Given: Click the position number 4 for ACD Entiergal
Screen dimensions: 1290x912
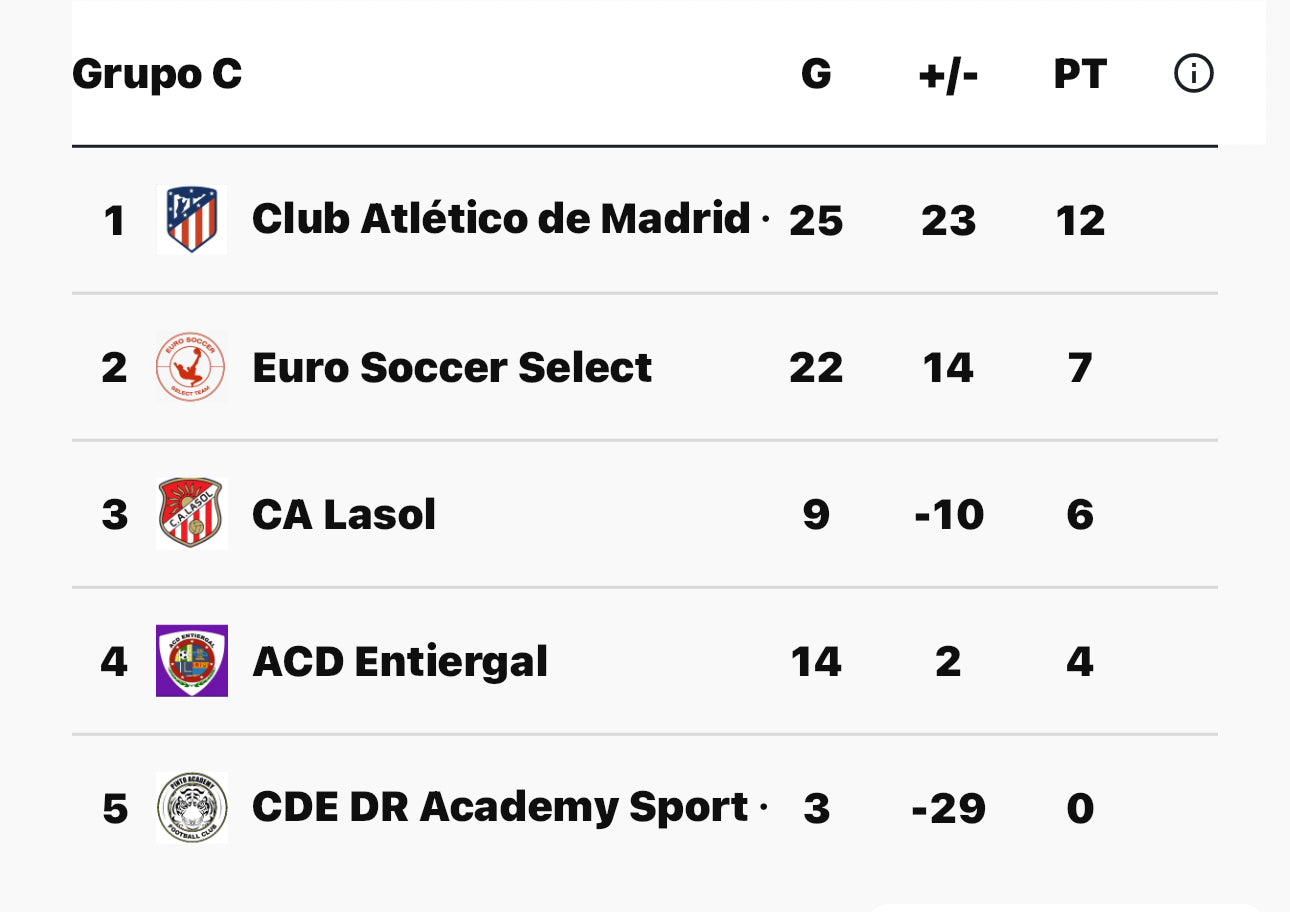Looking at the screenshot, I should pos(114,661).
